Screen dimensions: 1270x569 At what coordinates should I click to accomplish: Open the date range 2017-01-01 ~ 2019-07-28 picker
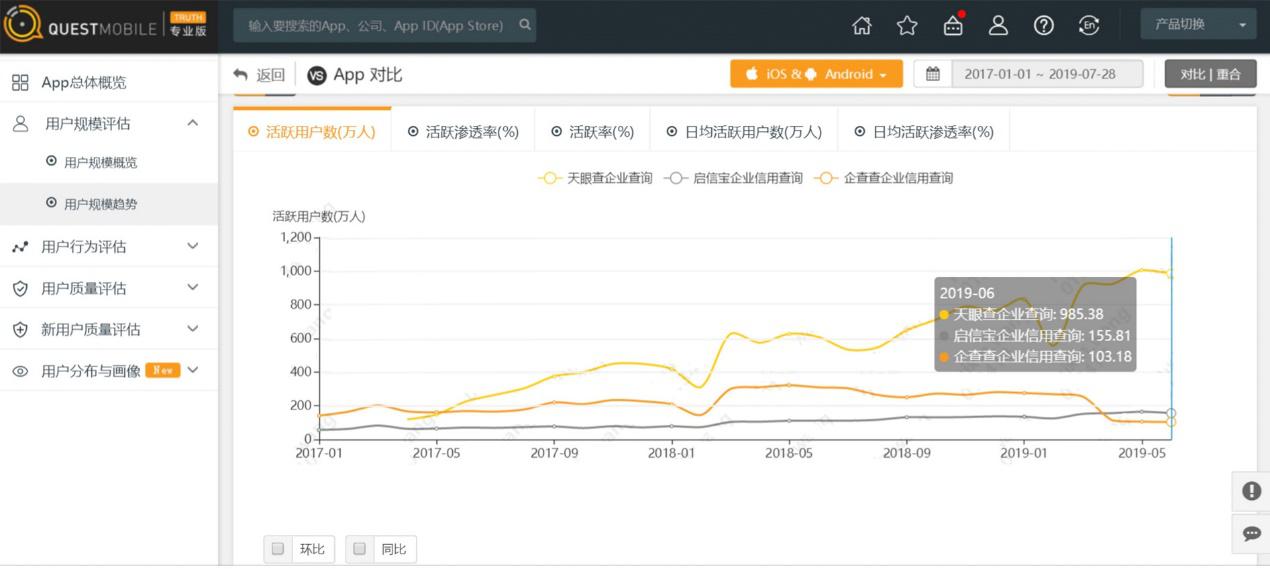pos(1047,74)
